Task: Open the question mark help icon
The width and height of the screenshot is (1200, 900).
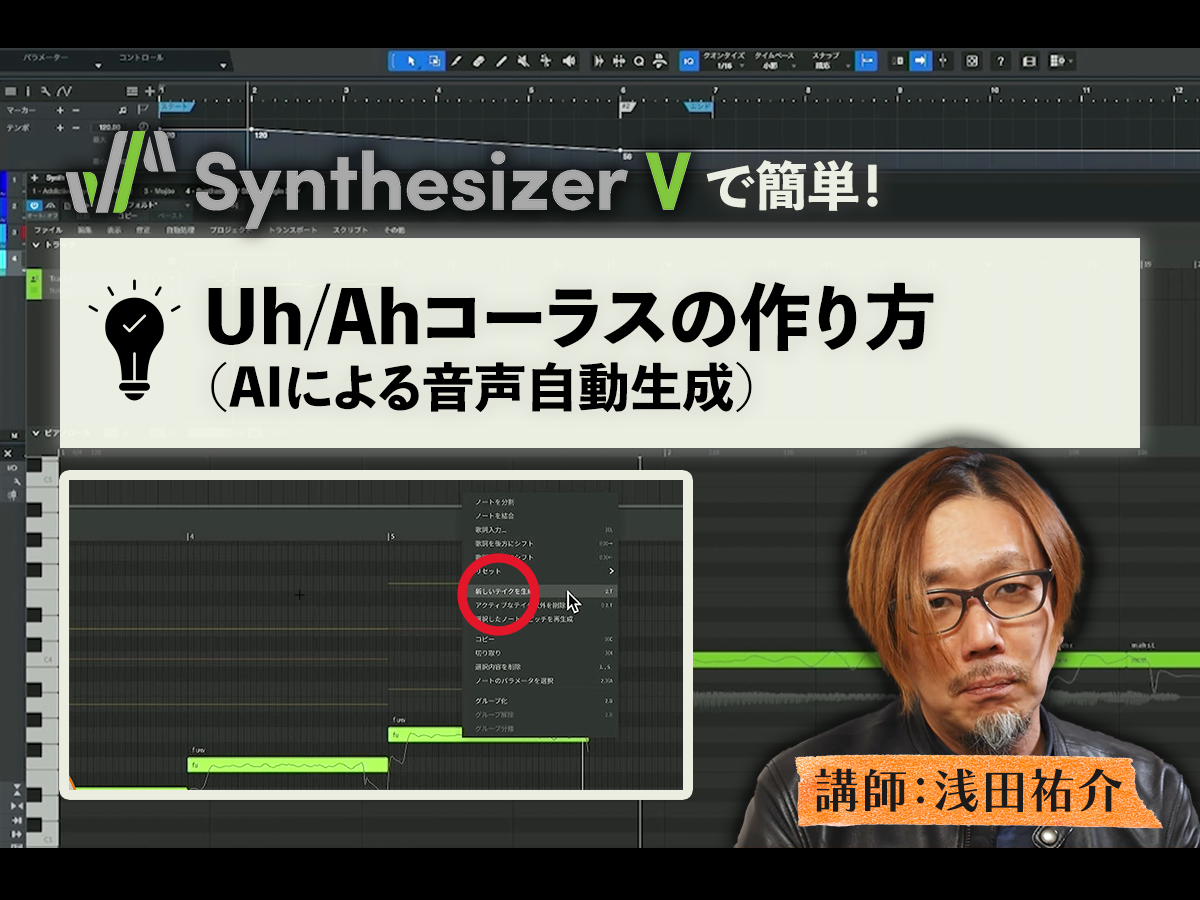Action: pyautogui.click(x=1001, y=61)
